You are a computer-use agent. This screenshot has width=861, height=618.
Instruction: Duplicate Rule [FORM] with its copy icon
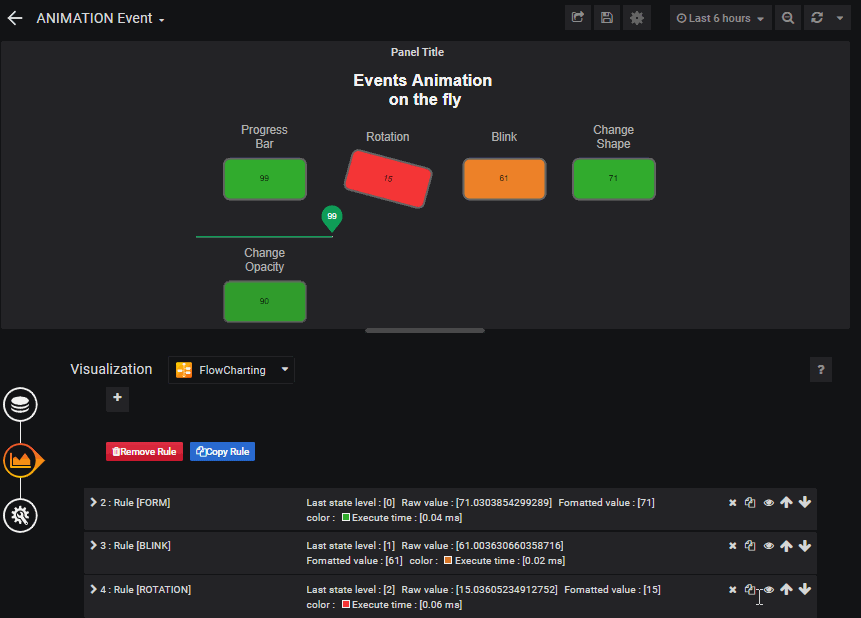coord(750,502)
